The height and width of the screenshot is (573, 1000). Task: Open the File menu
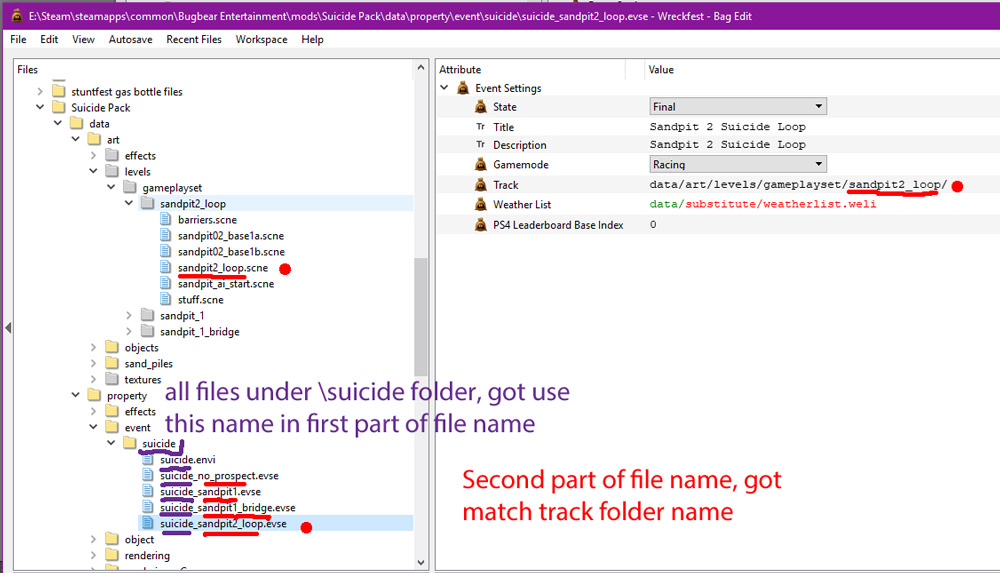tap(18, 40)
